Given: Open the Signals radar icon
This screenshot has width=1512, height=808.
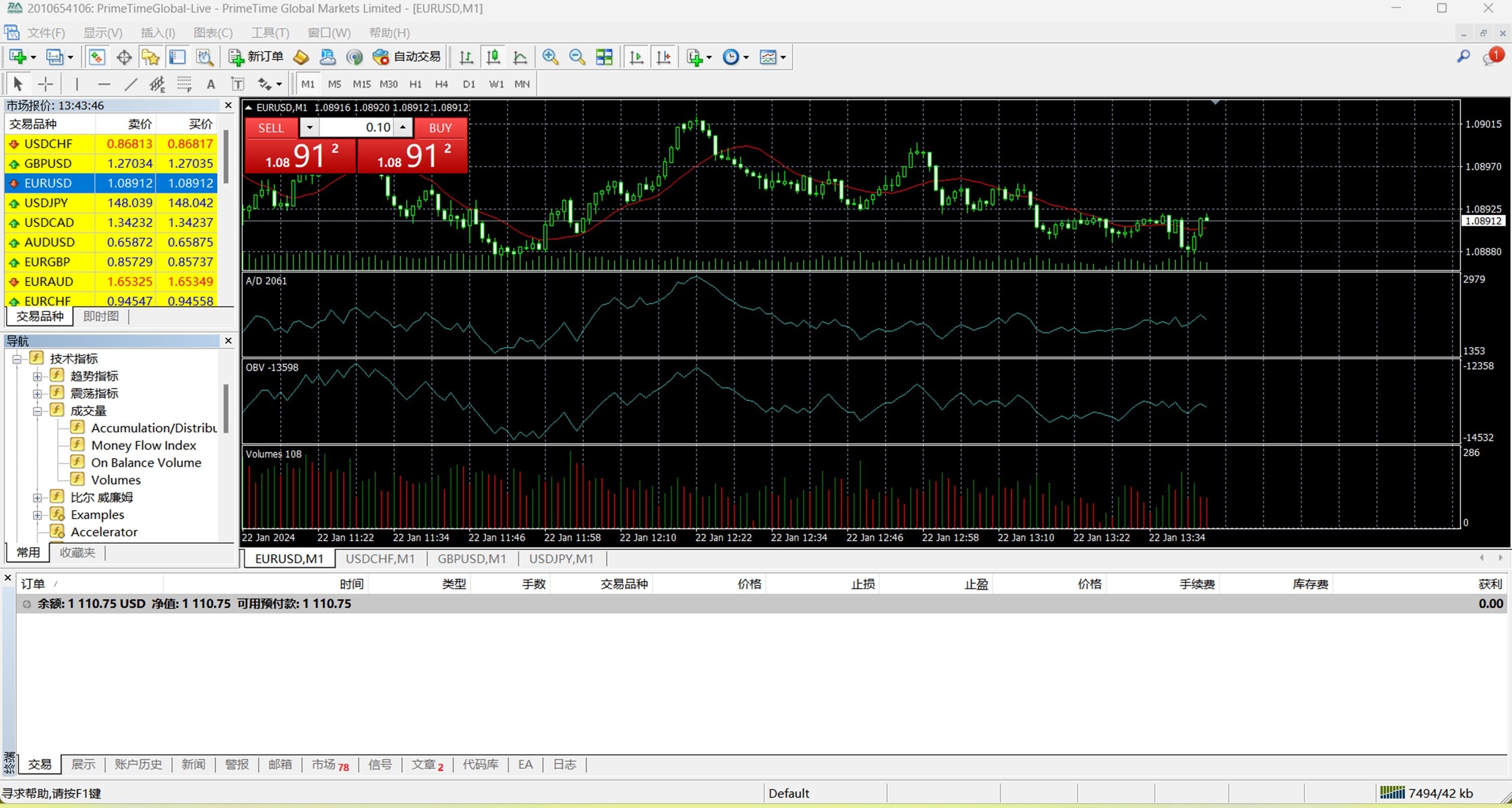Looking at the screenshot, I should pyautogui.click(x=355, y=57).
